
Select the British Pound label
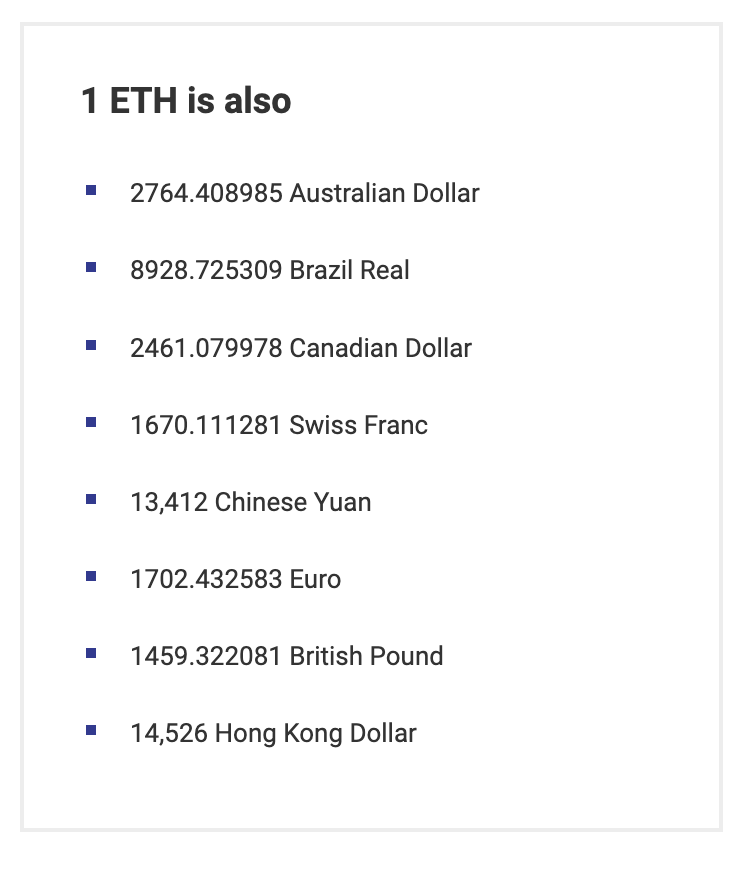coord(366,656)
